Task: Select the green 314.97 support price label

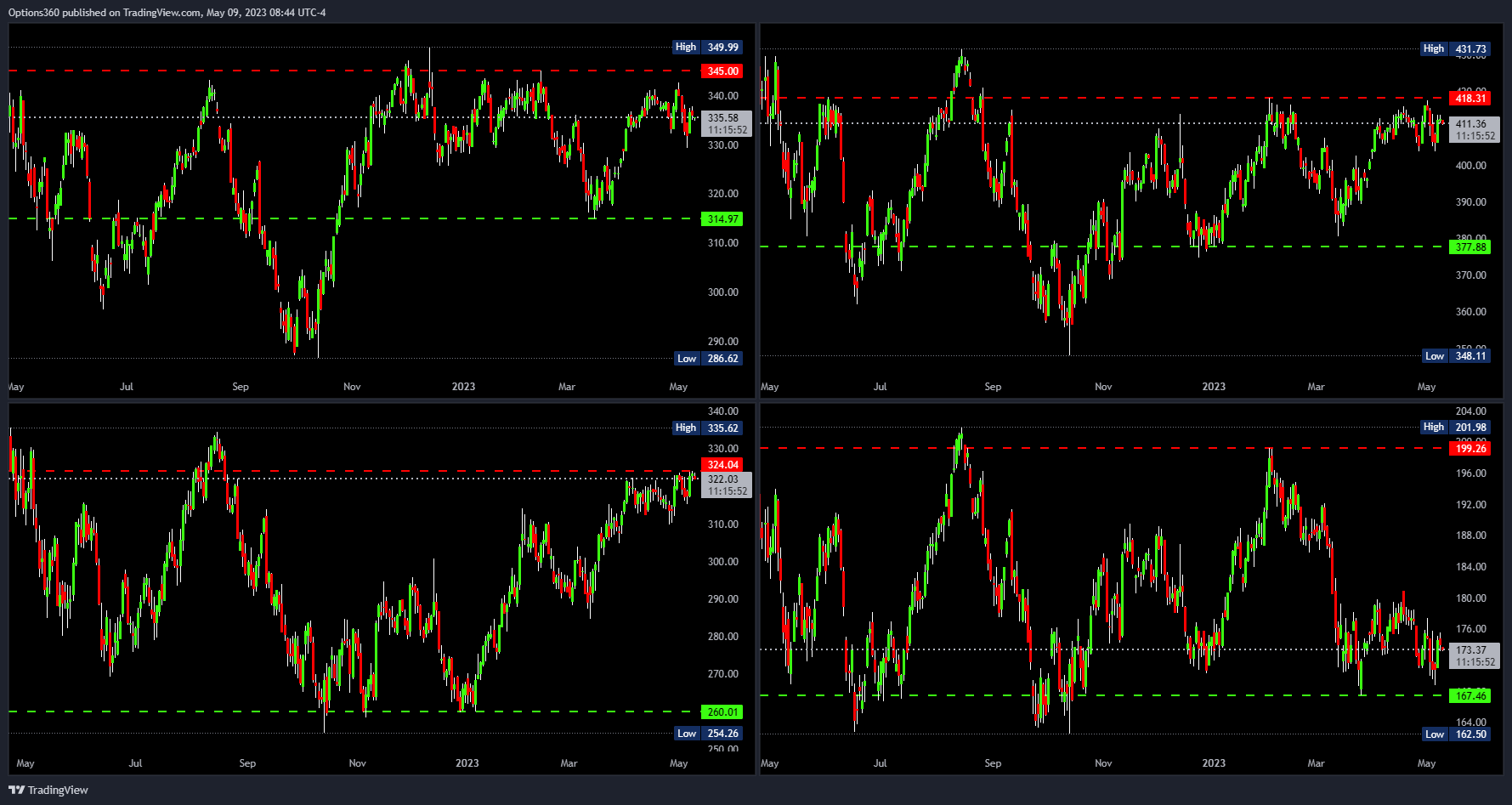Action: [x=722, y=219]
